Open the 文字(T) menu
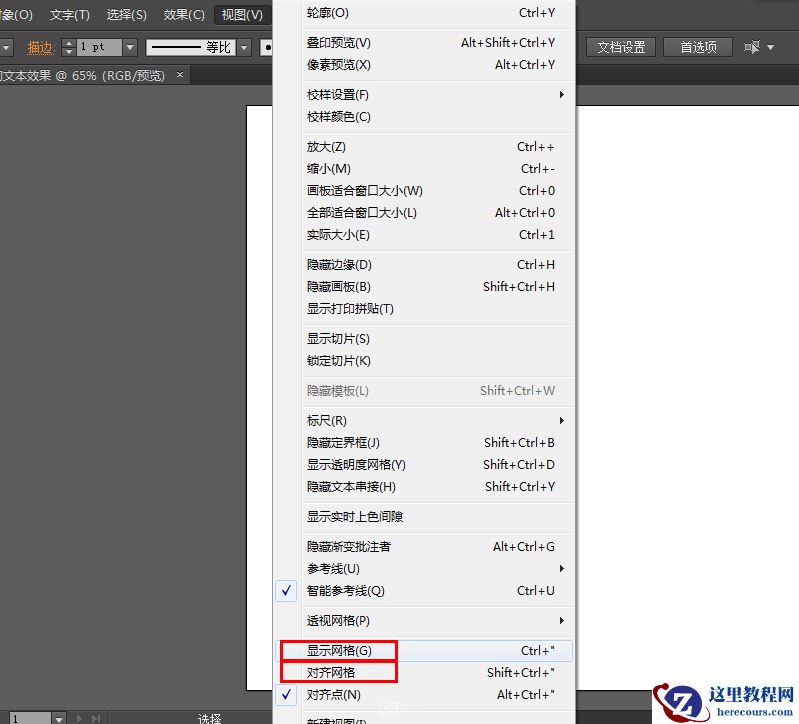This screenshot has width=799, height=724. [69, 15]
